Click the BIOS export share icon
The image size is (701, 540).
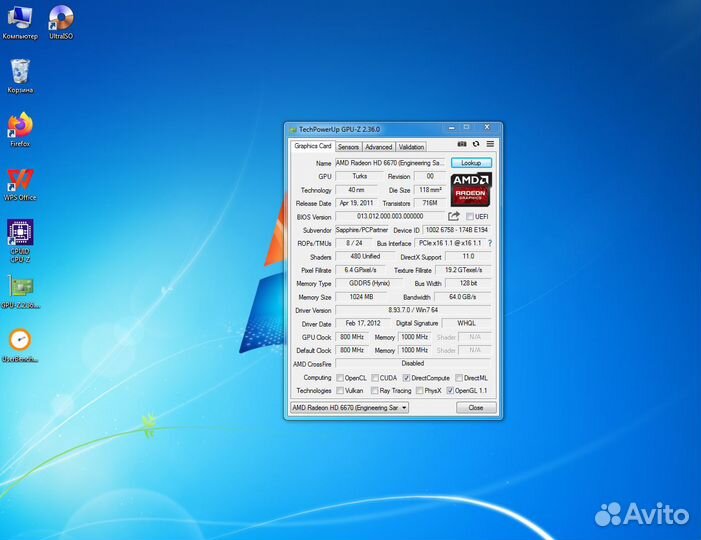pos(454,216)
